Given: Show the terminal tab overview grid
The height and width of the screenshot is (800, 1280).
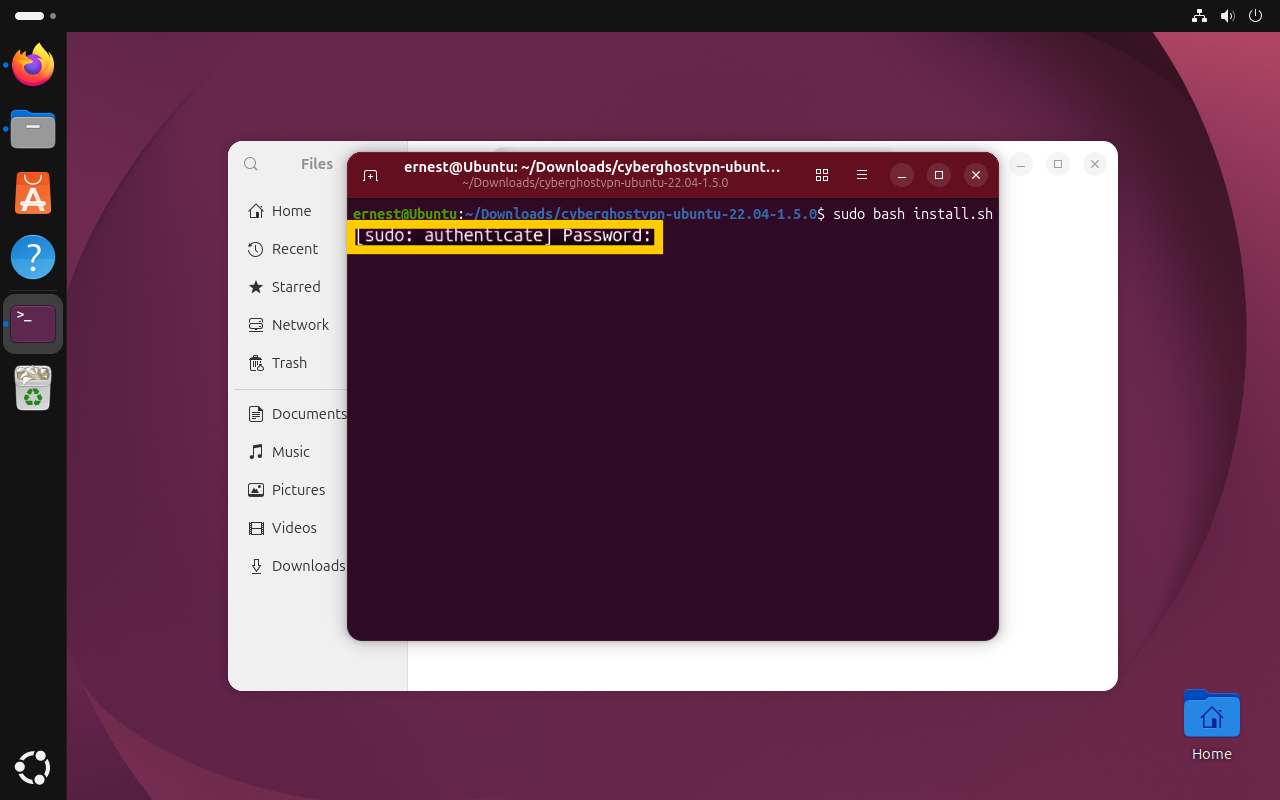Looking at the screenshot, I should coord(822,175).
